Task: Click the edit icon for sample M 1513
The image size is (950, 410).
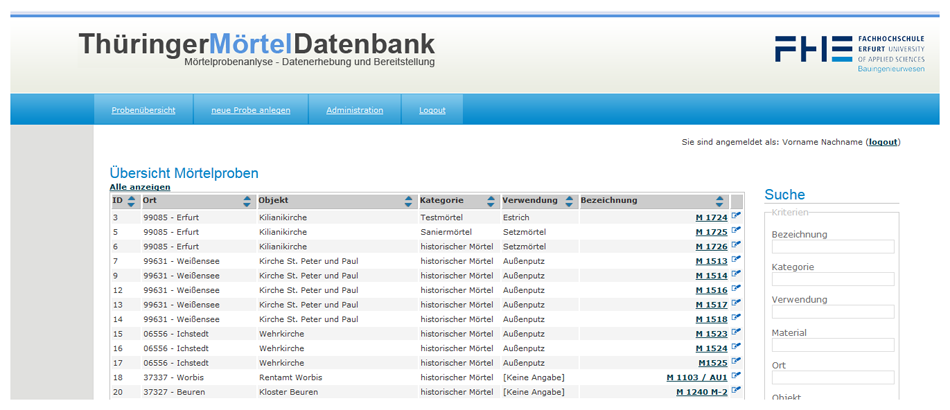Action: click(x=736, y=260)
